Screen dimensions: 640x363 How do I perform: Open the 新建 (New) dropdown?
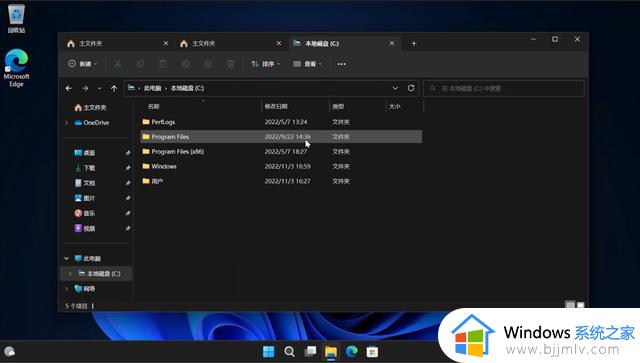click(83, 64)
